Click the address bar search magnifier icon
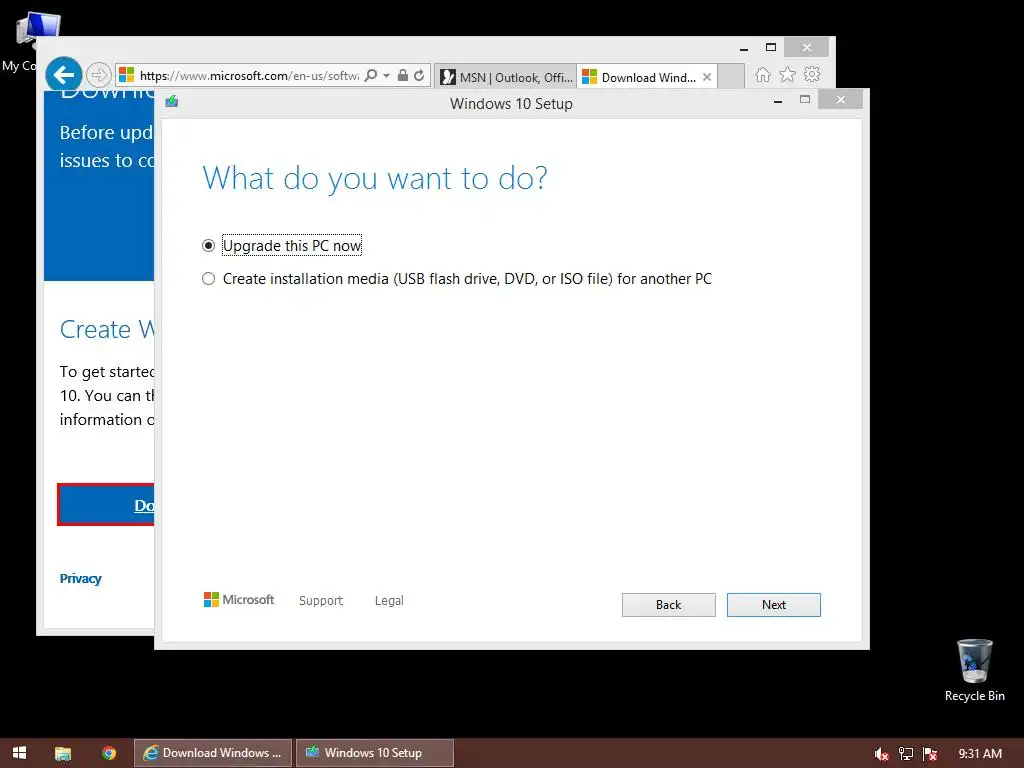The height and width of the screenshot is (768, 1024). point(370,75)
